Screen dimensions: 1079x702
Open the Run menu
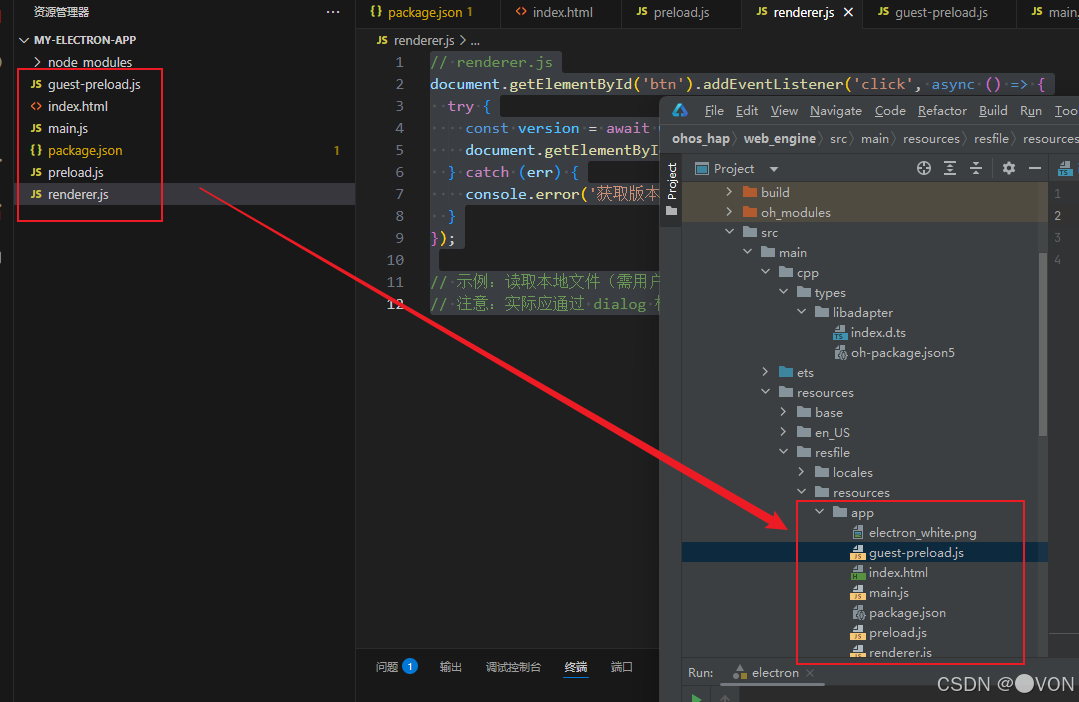pyautogui.click(x=1030, y=111)
